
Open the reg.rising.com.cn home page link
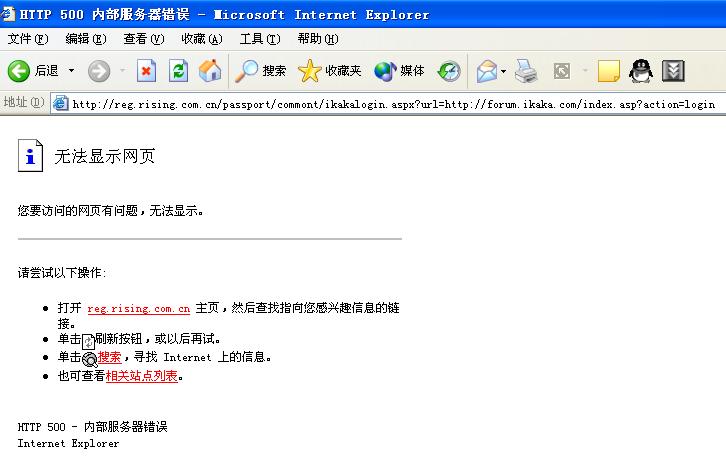[x=138, y=308]
